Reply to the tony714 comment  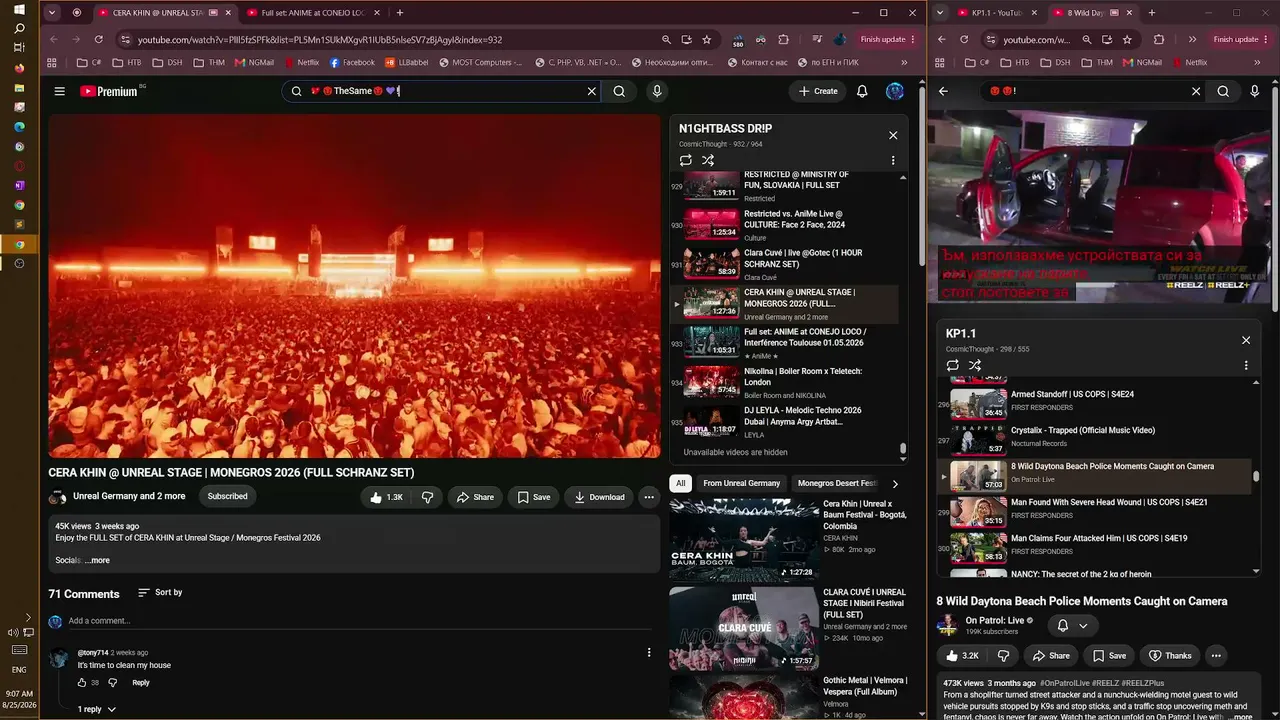click(141, 683)
